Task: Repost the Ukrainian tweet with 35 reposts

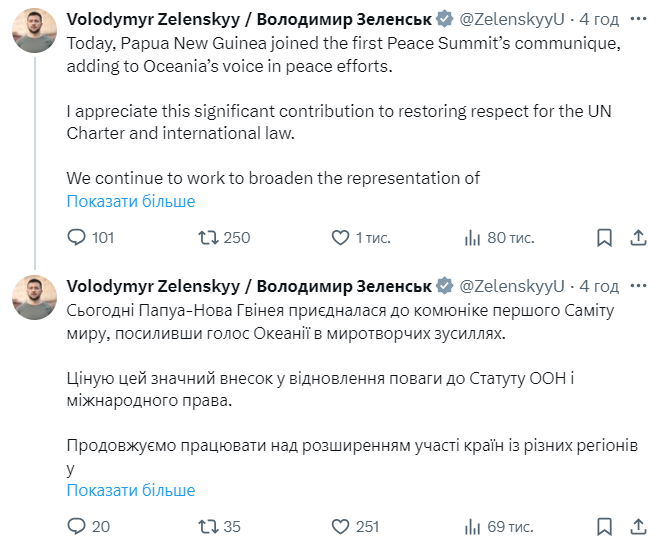Action: [208, 526]
